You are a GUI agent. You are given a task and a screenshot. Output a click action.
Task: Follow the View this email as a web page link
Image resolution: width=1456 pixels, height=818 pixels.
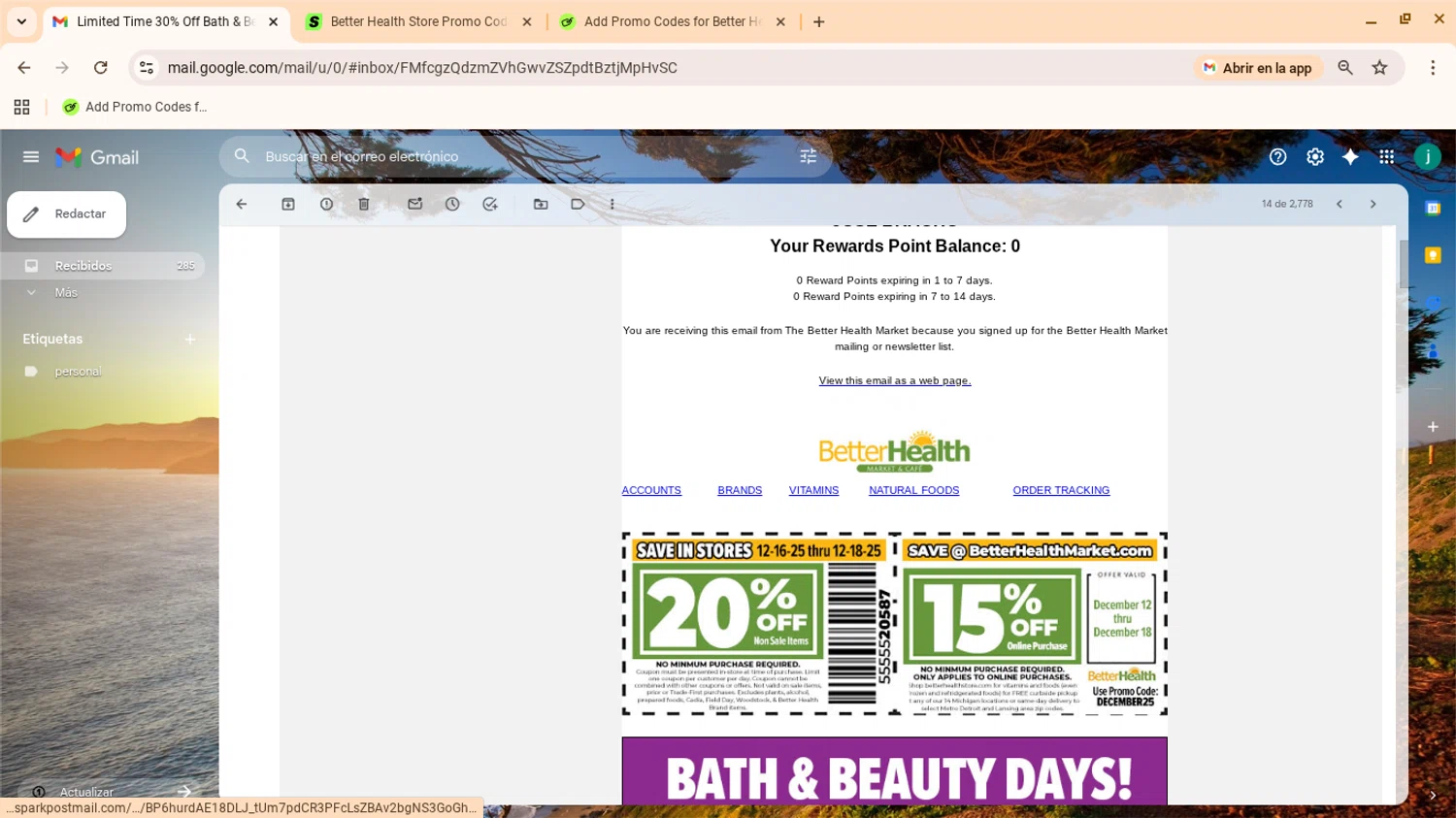coord(894,380)
